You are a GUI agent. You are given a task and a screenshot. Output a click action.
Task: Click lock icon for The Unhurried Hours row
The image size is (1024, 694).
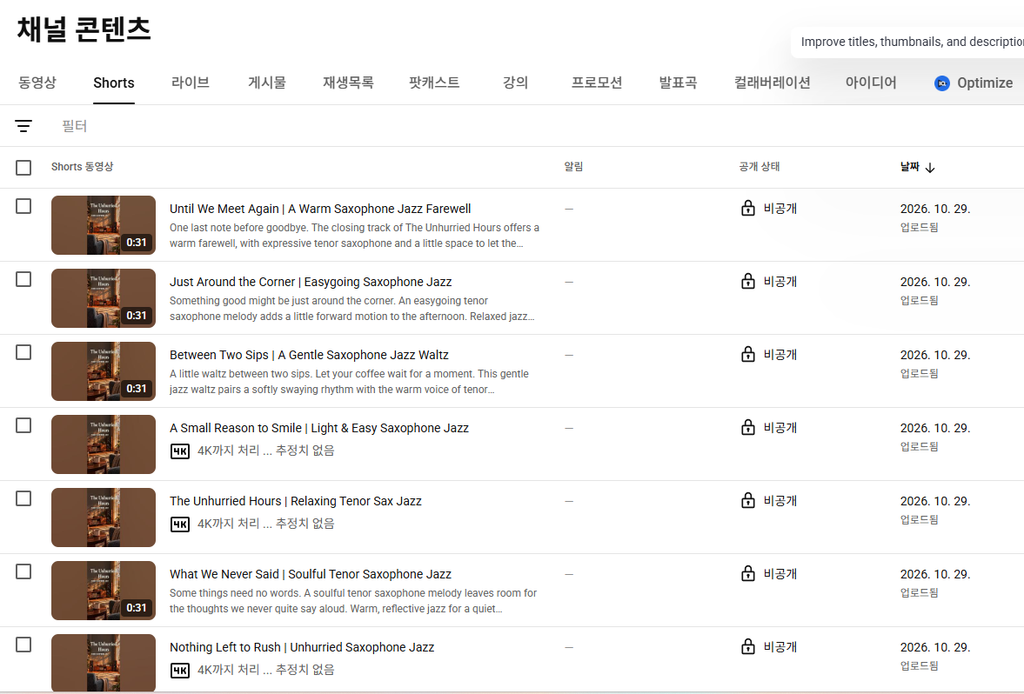[x=748, y=501]
